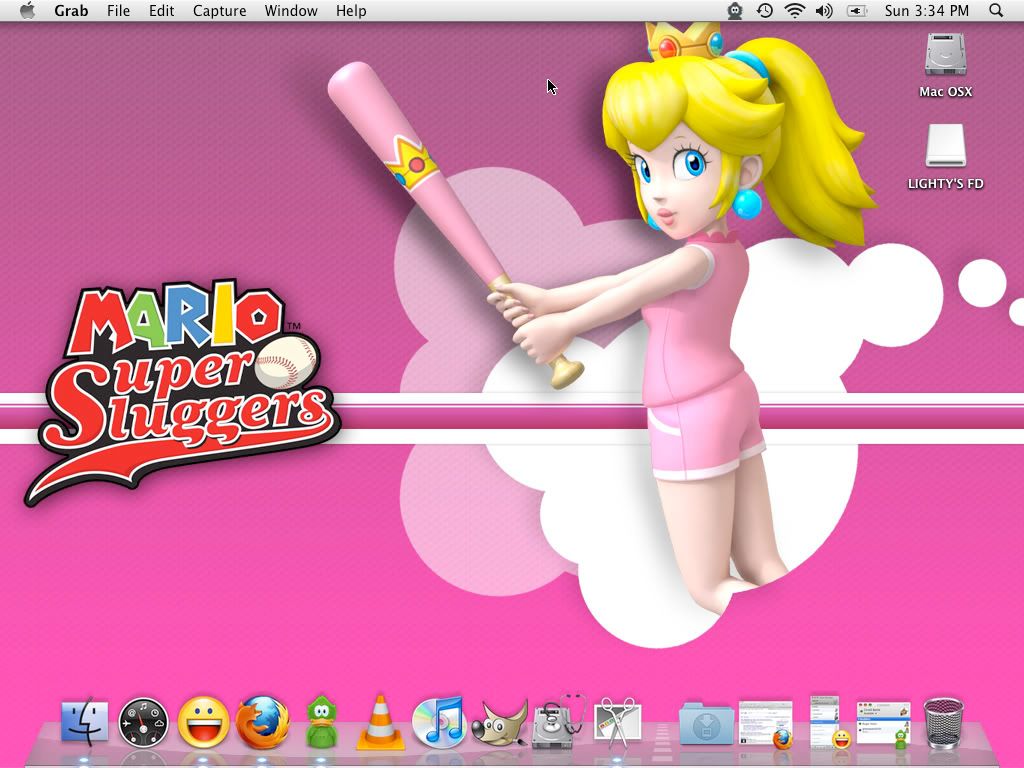The image size is (1024, 768).
Task: Show battery charging status menu
Action: pyautogui.click(x=857, y=10)
